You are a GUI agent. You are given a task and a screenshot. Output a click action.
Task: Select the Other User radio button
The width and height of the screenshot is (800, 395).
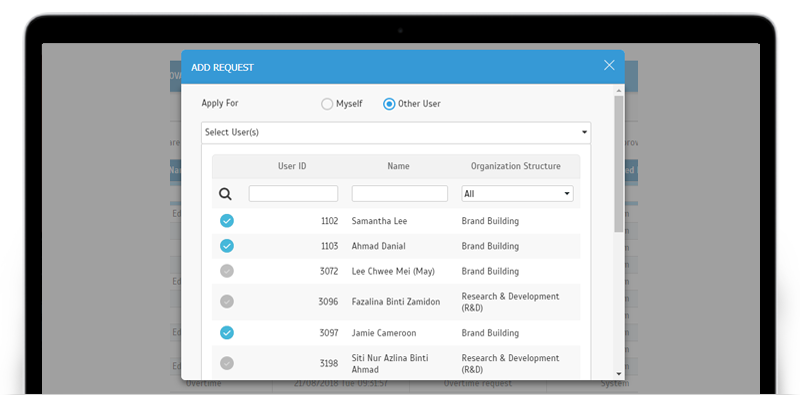coord(389,104)
